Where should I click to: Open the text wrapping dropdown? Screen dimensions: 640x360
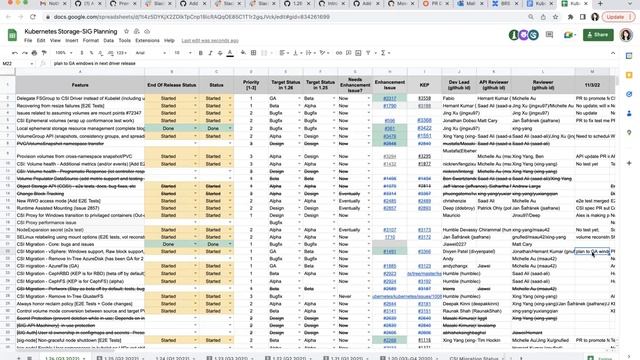coord(310,53)
